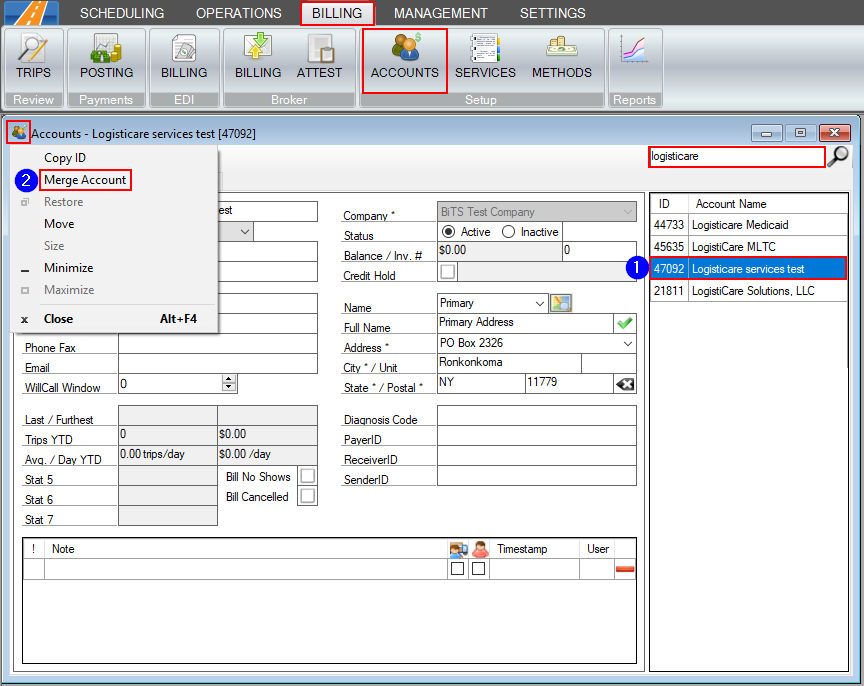The width and height of the screenshot is (864, 686).
Task: Choose Move from the system menu
Action: point(59,224)
